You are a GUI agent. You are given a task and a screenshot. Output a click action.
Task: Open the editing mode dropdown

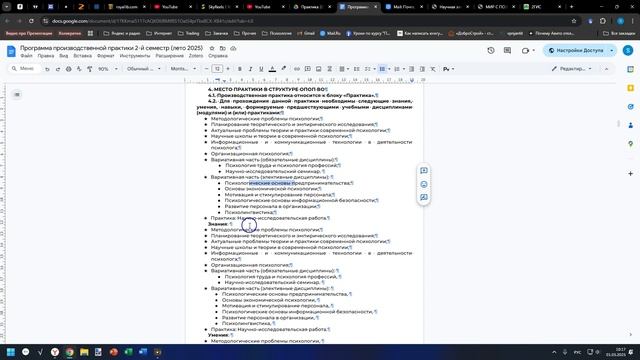[x=571, y=69]
